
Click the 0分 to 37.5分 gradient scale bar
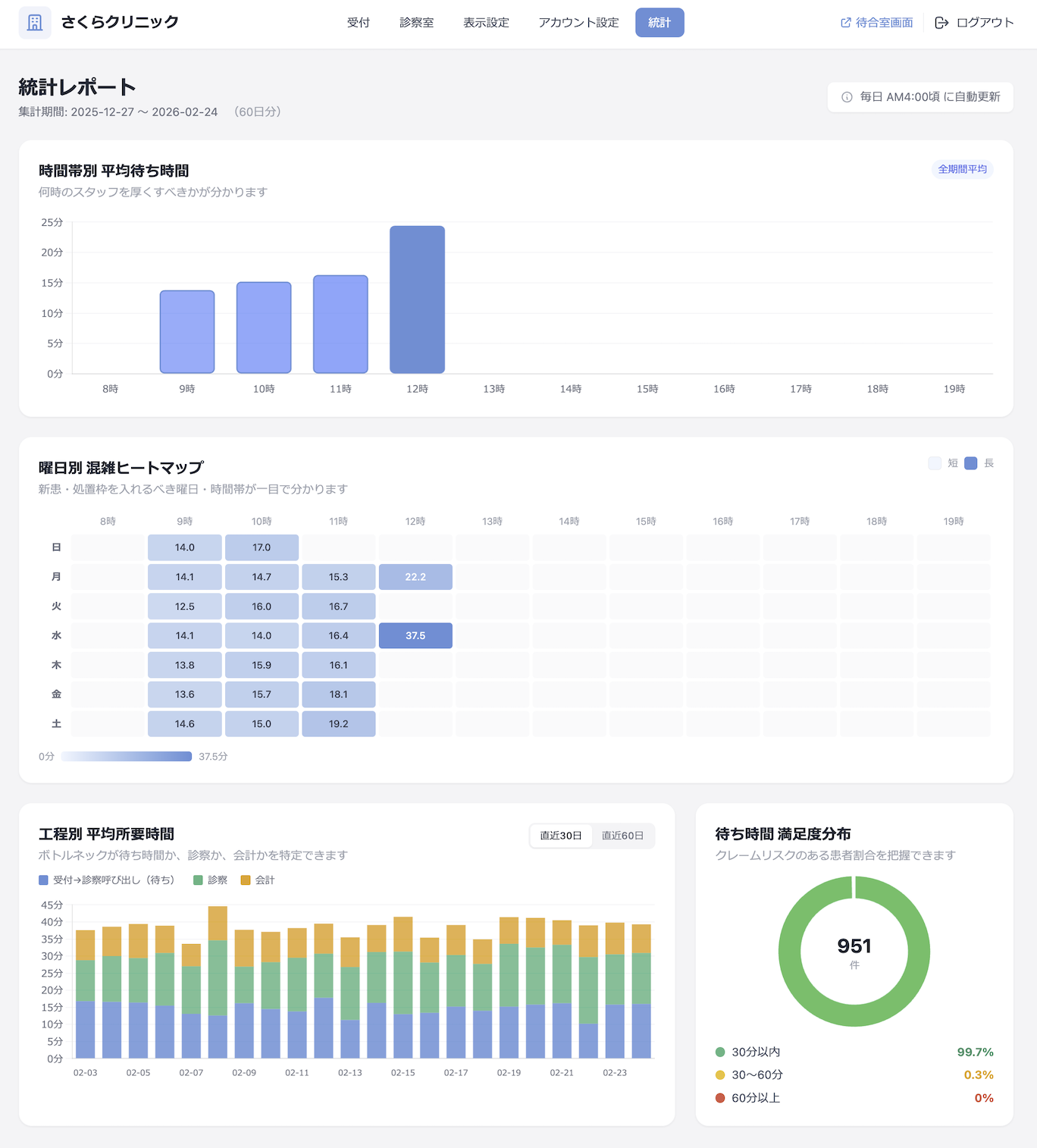click(126, 756)
